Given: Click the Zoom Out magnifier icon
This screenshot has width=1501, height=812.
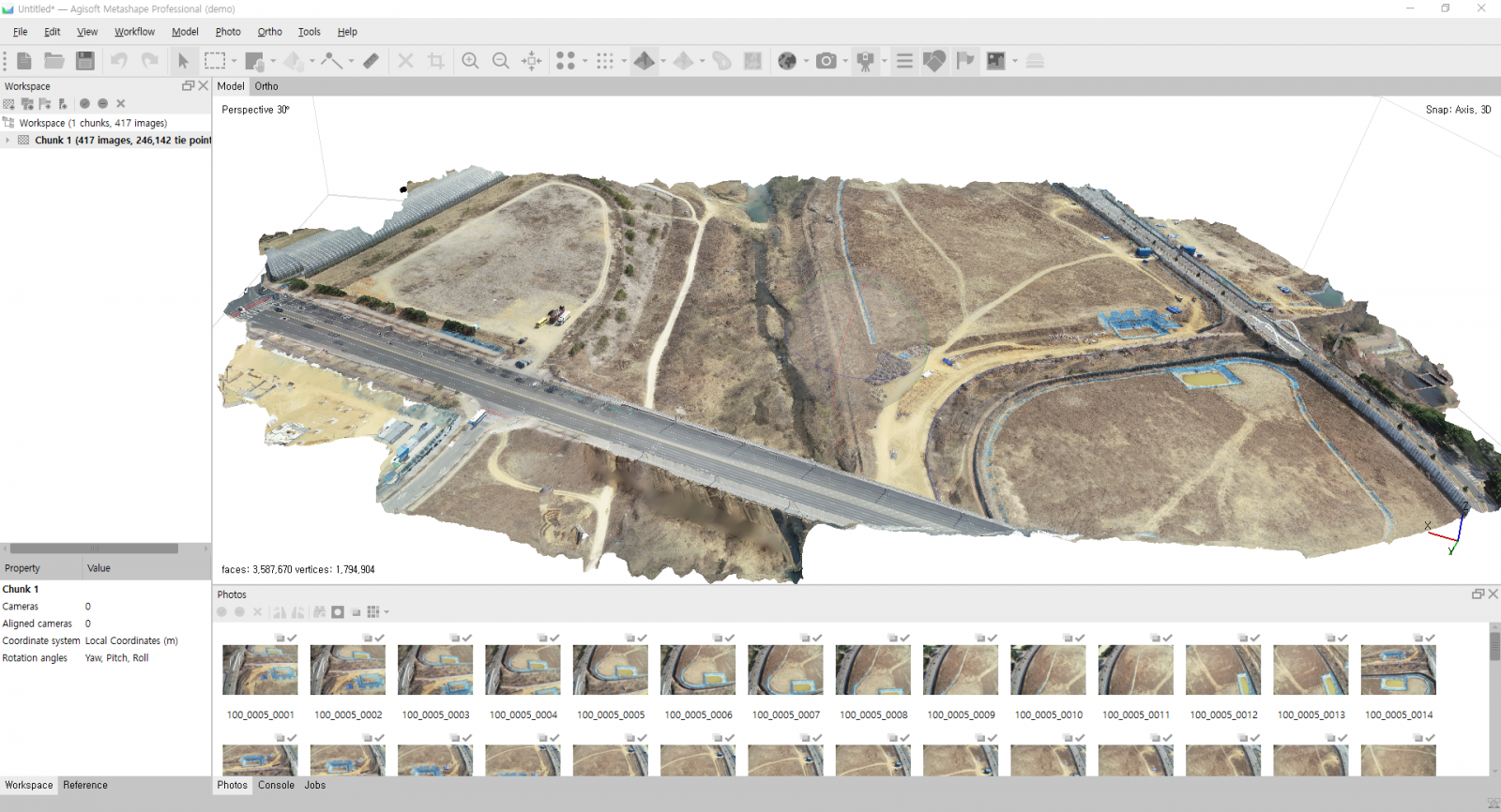Looking at the screenshot, I should pos(501,61).
